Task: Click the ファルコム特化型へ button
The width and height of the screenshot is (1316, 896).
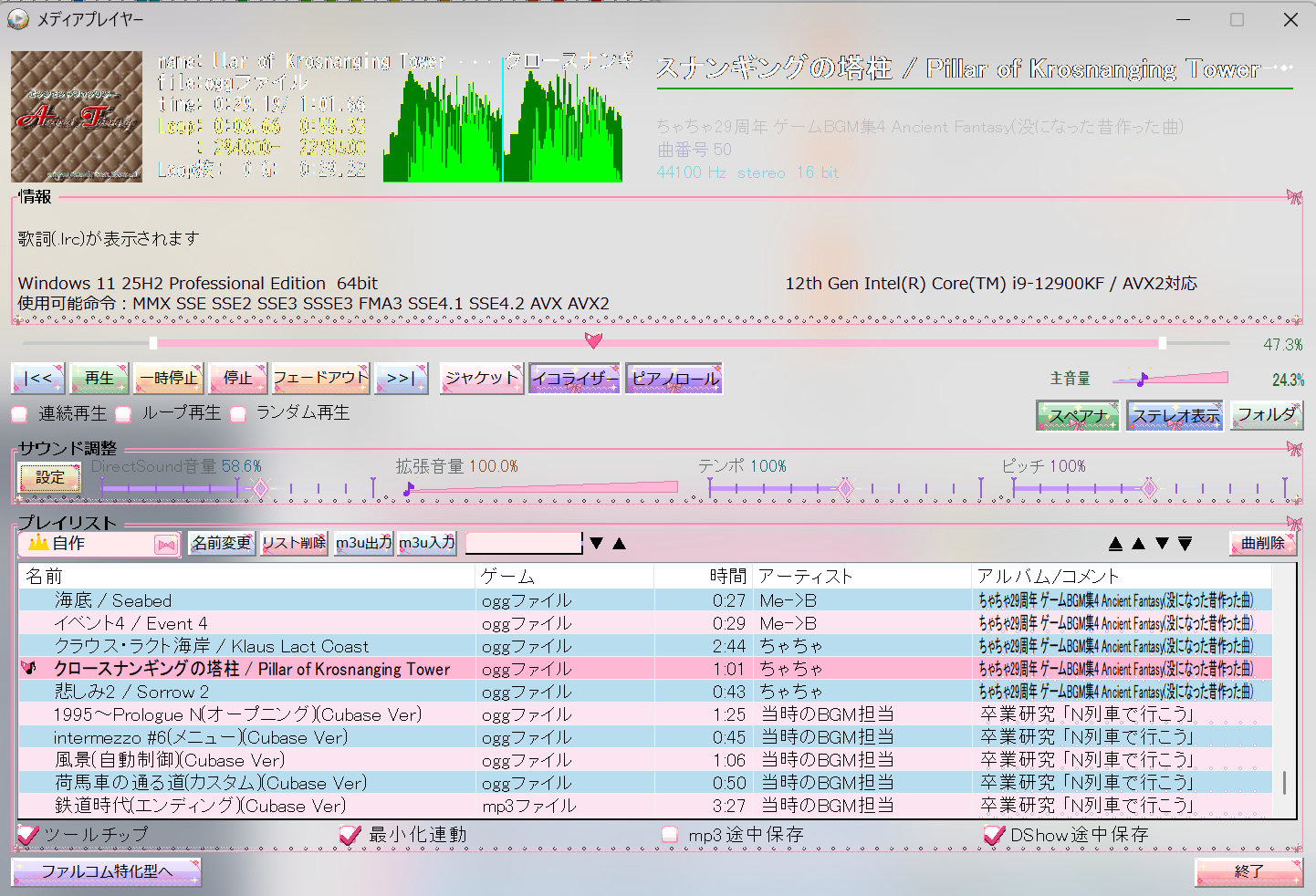Action: pyautogui.click(x=106, y=872)
